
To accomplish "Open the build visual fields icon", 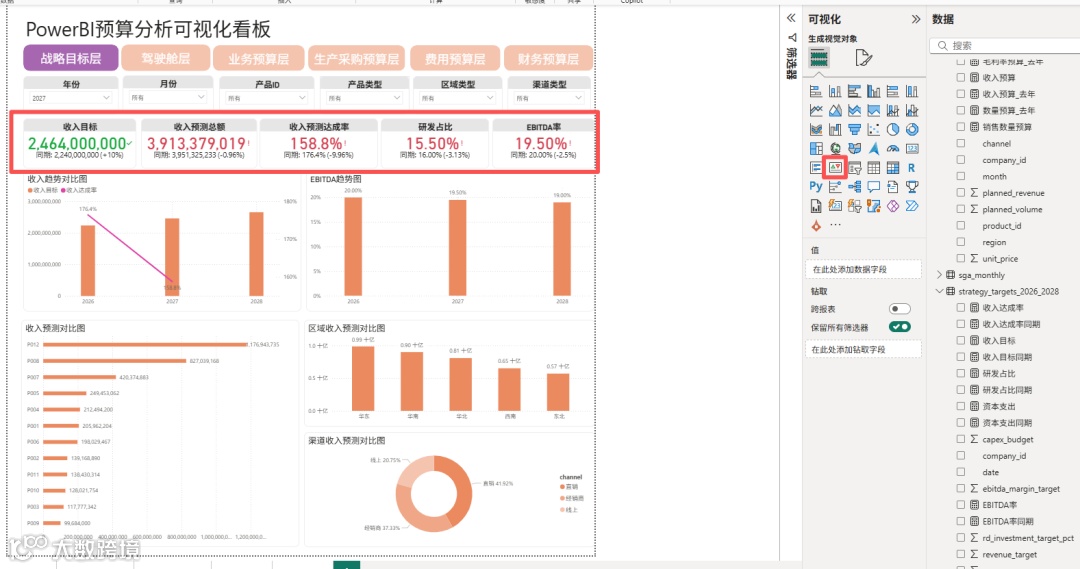I will (818, 58).
